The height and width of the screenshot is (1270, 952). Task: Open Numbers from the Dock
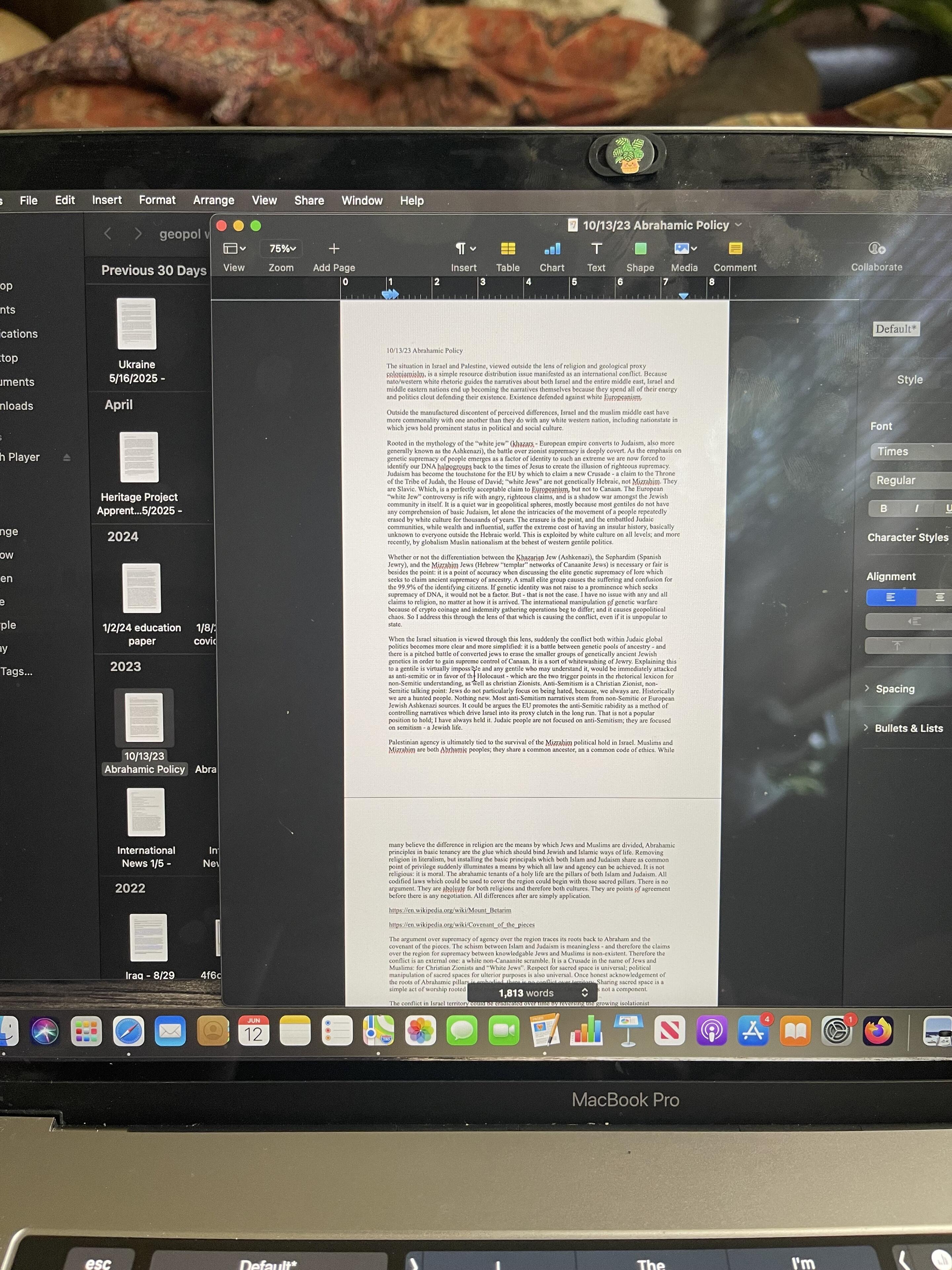tap(586, 1030)
